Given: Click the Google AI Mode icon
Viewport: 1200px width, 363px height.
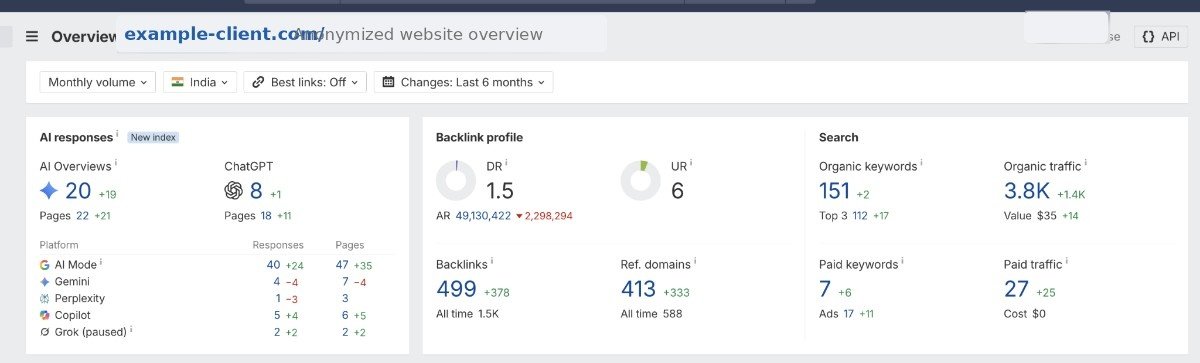Looking at the screenshot, I should tap(44, 265).
